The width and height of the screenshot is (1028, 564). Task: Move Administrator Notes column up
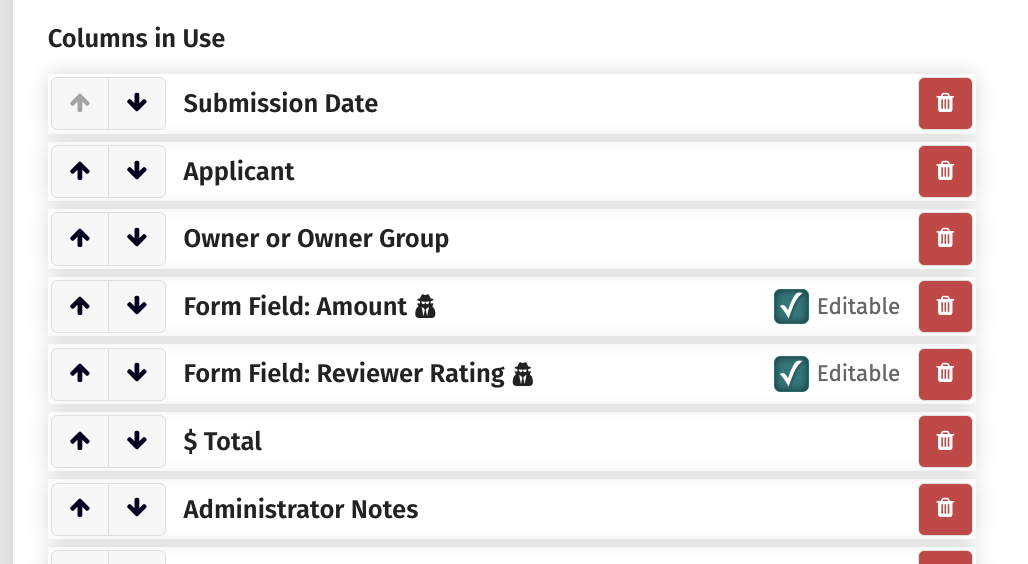(80, 509)
